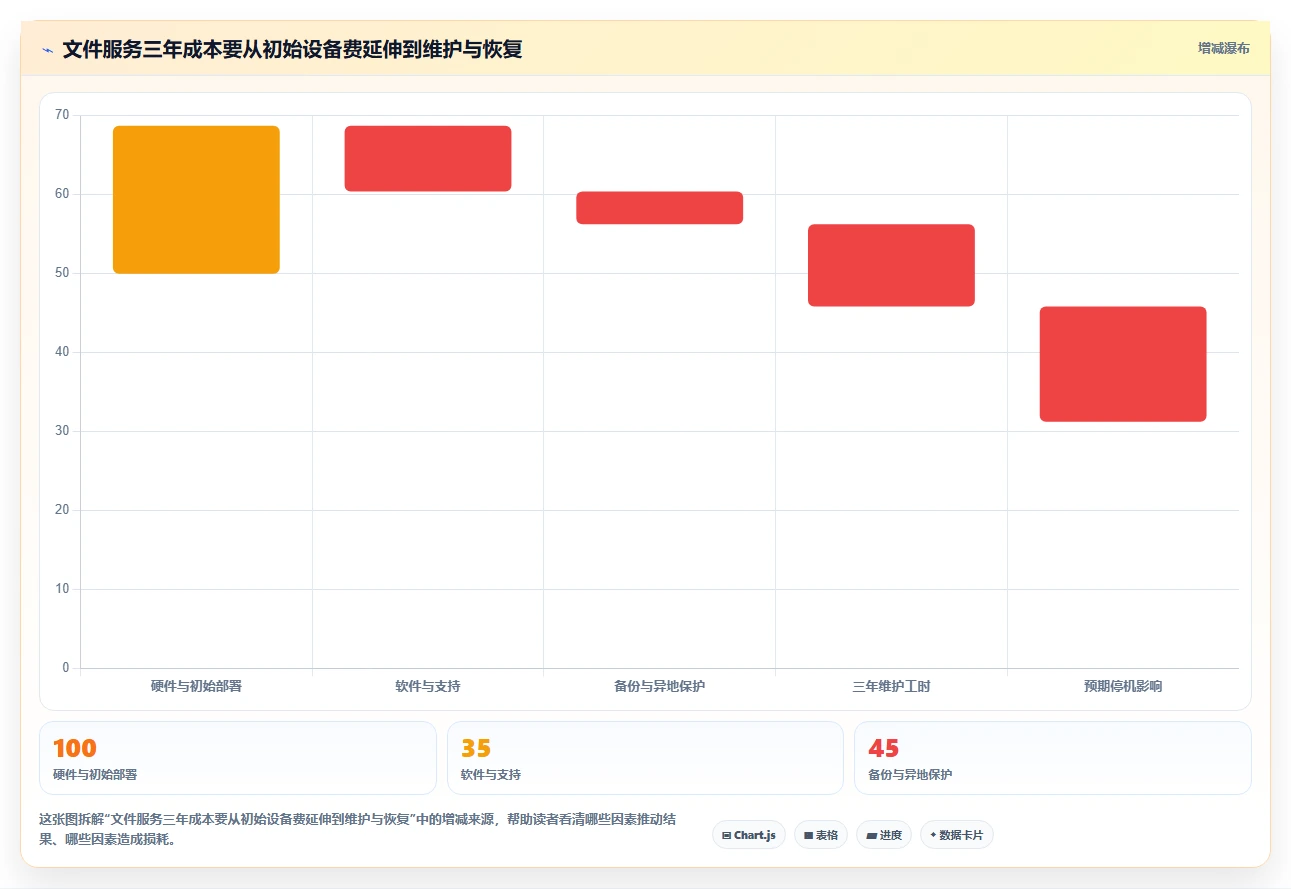This screenshot has height=889, width=1291.
Task: Click the 进度 tag chip
Action: [884, 835]
